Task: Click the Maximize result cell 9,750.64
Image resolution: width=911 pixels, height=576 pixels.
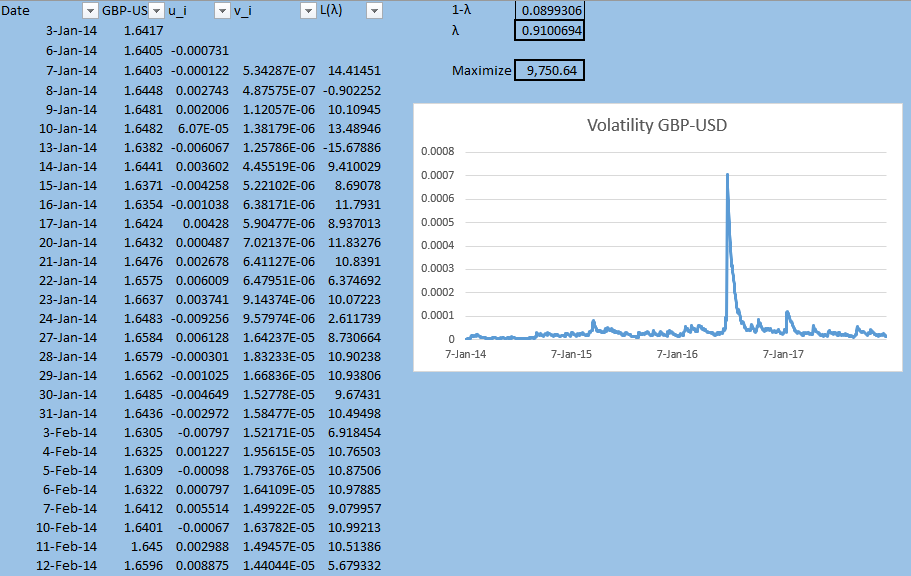Action: (x=549, y=71)
